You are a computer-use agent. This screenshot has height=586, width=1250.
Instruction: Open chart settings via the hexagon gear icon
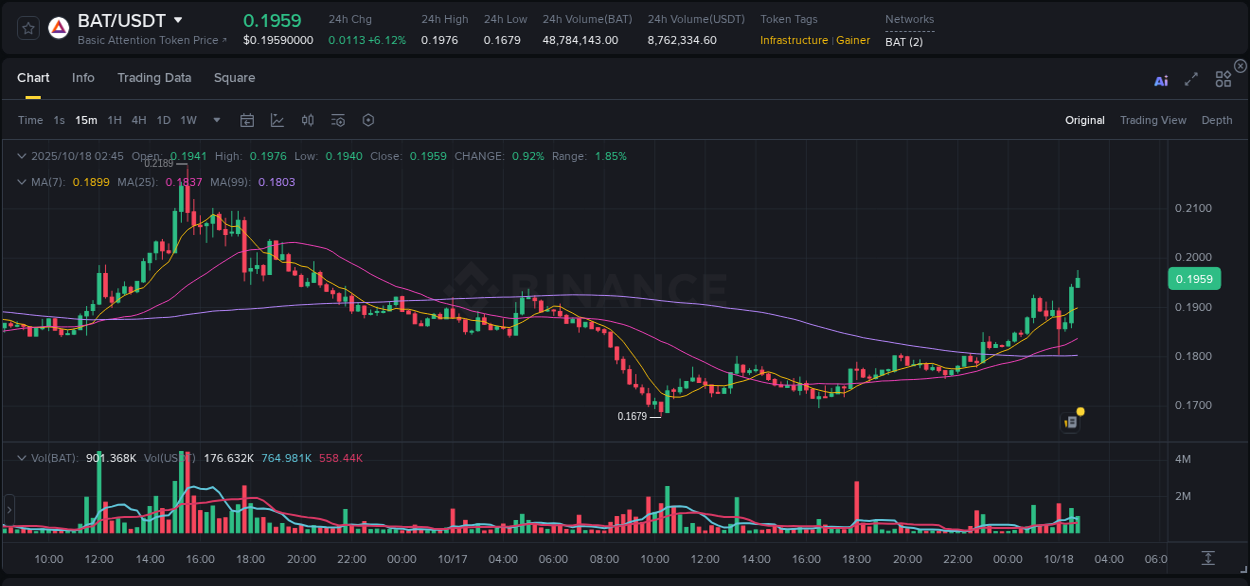(368, 119)
